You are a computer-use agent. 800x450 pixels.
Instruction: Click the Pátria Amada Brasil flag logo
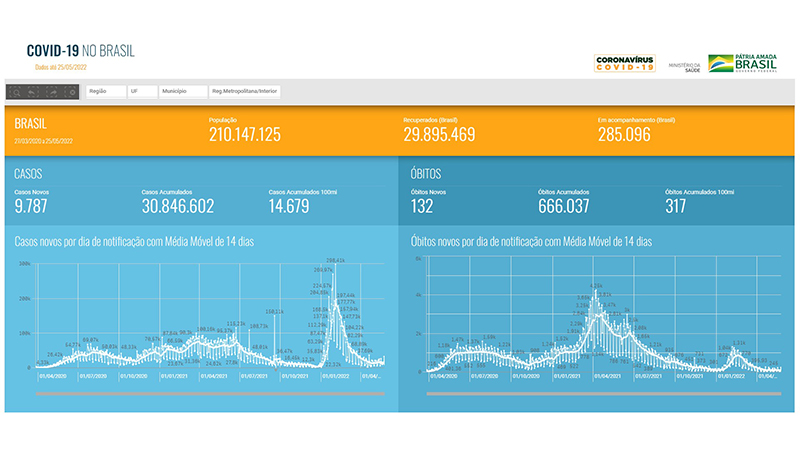[742, 63]
